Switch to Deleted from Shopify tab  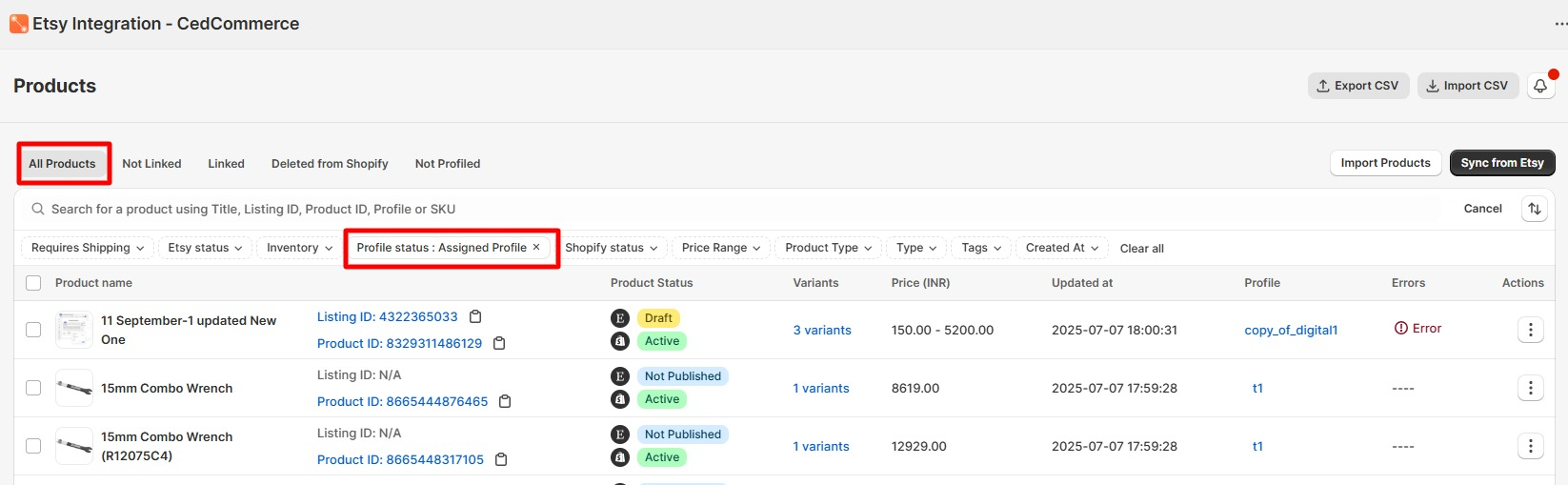[330, 164]
